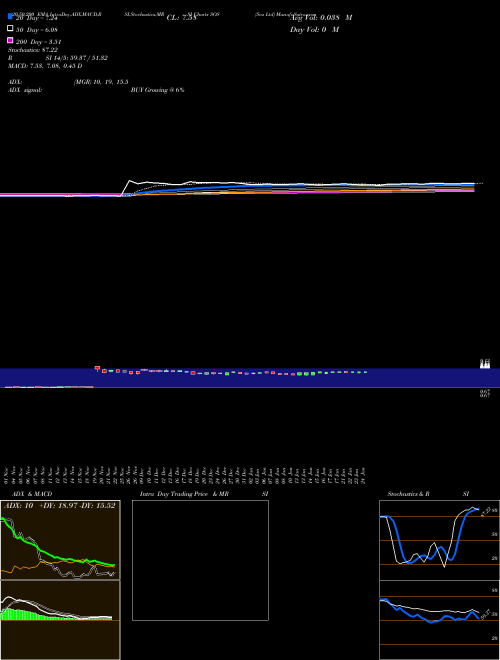Select the '50 Day - 6.08' legend label

click(37, 30)
